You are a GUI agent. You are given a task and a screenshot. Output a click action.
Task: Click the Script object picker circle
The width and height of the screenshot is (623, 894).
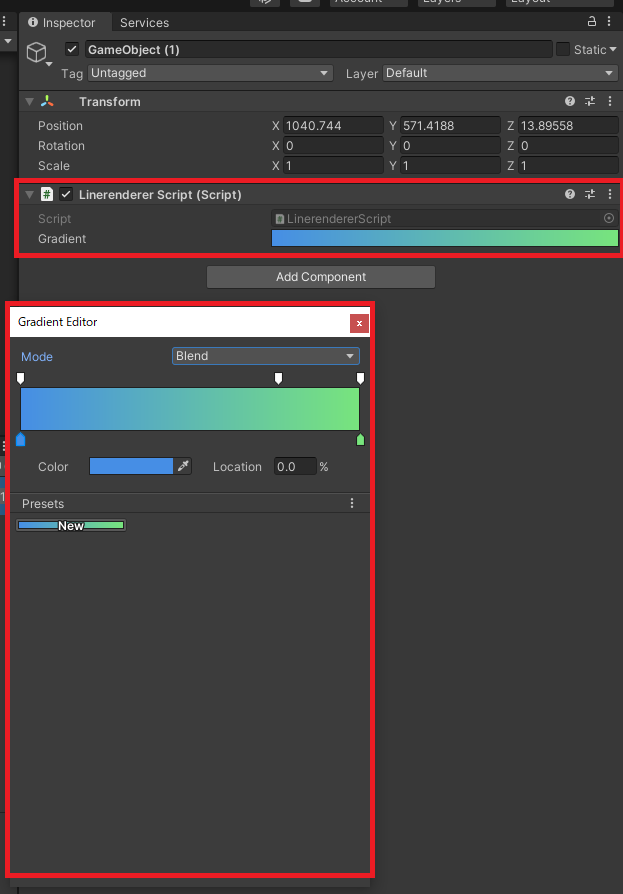(x=609, y=218)
